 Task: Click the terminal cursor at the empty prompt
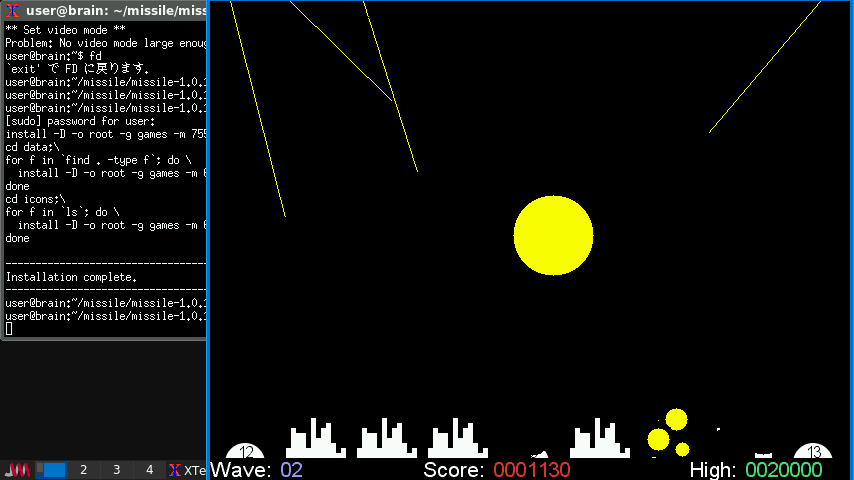coord(9,329)
